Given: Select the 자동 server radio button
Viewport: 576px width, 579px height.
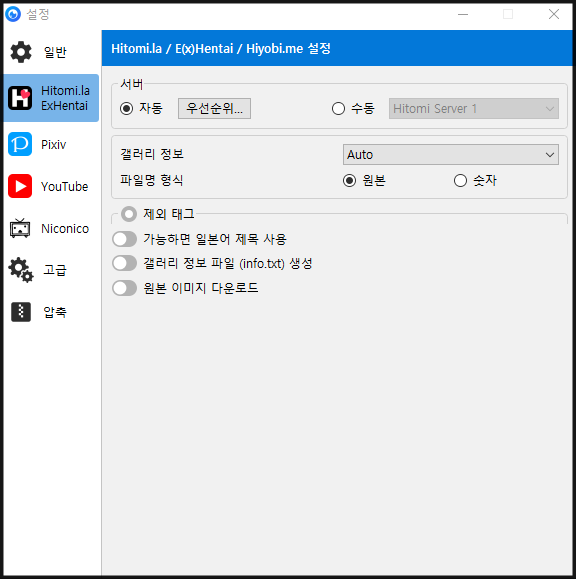Looking at the screenshot, I should point(127,109).
